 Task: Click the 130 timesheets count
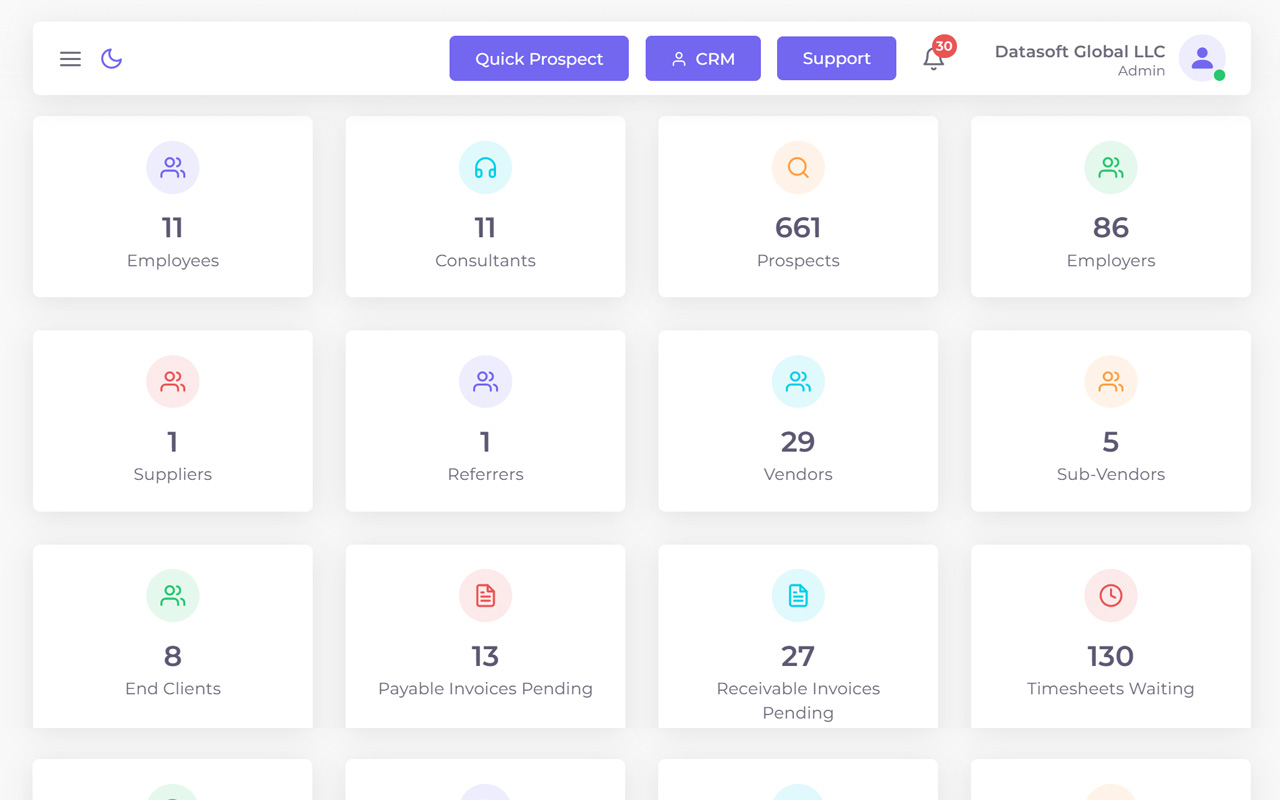(1111, 656)
